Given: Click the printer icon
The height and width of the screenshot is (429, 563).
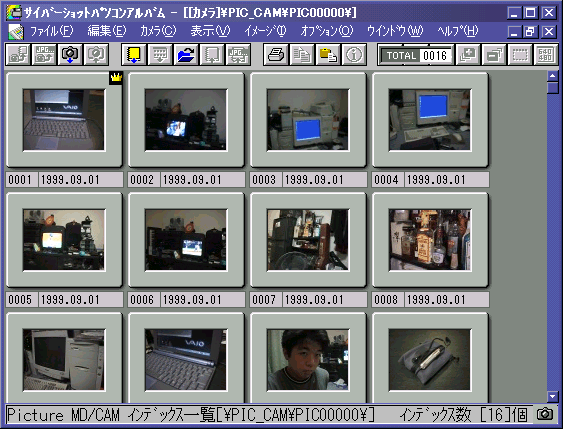Looking at the screenshot, I should [276, 55].
